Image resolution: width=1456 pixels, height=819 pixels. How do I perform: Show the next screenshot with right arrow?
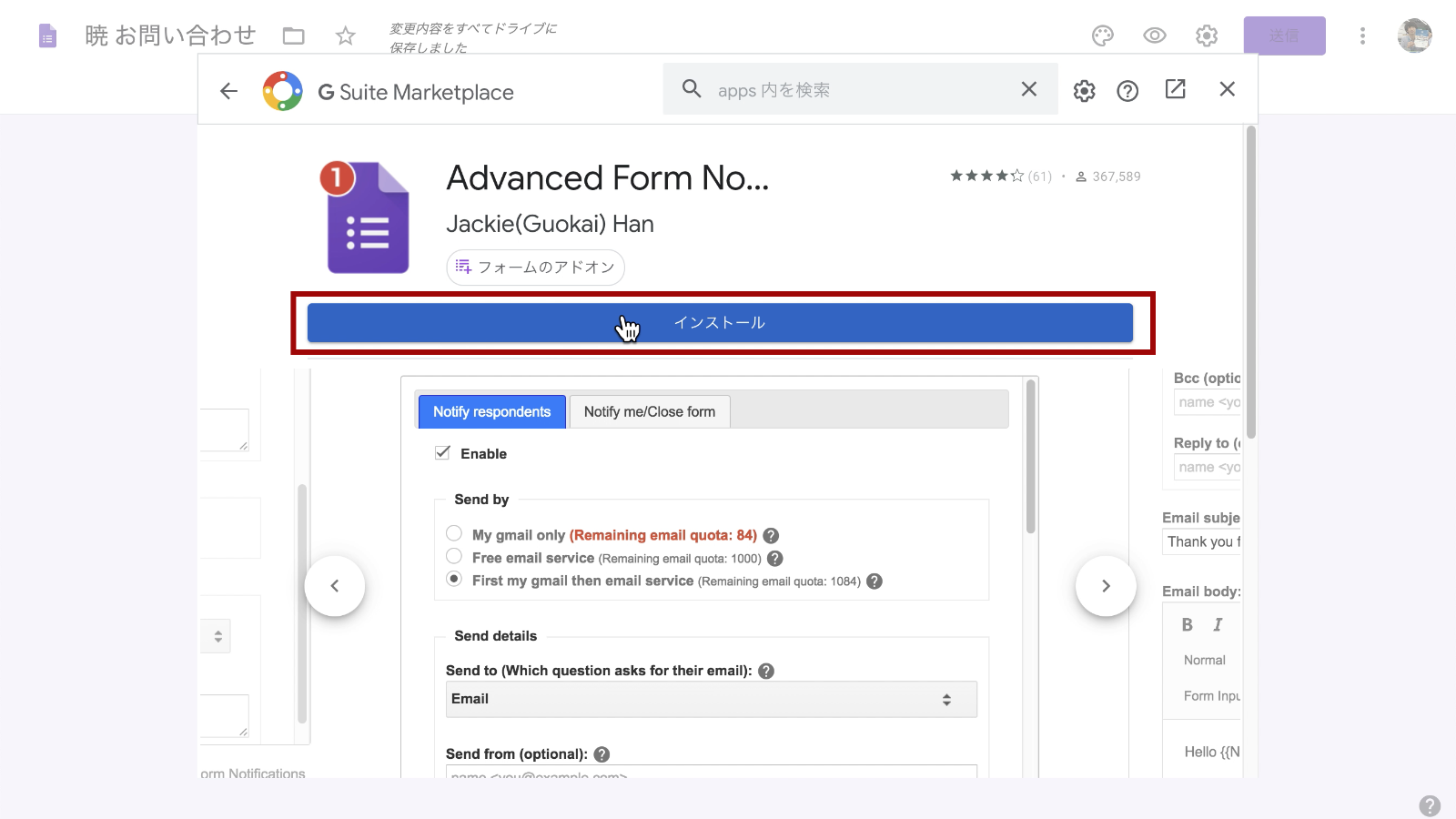(1106, 586)
